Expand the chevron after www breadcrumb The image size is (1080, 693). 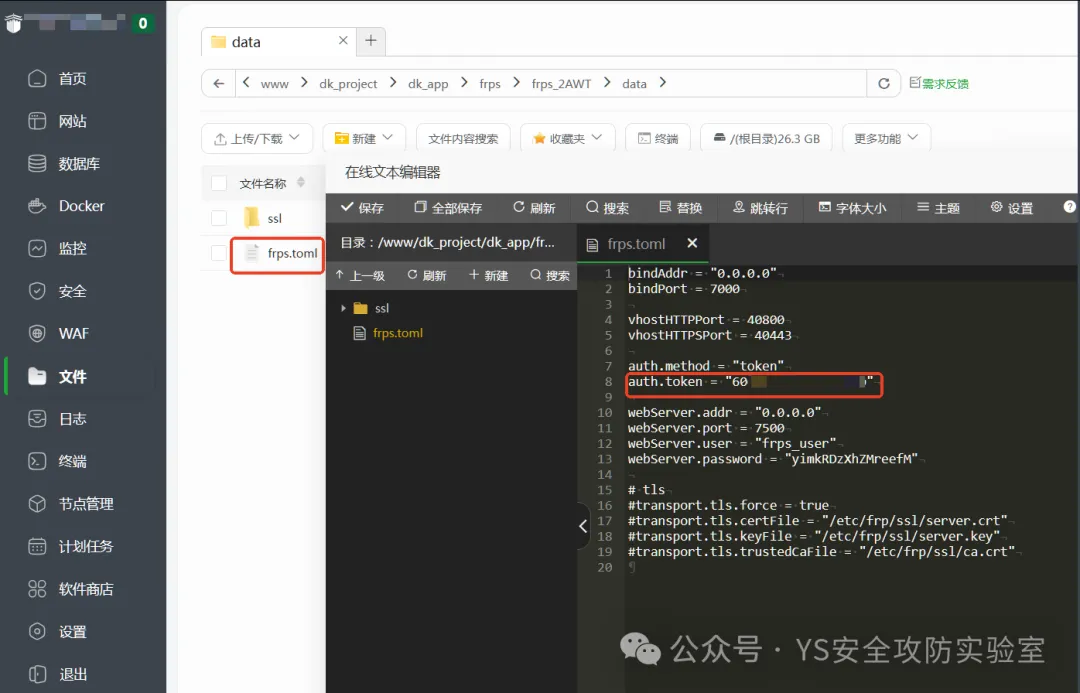point(304,83)
